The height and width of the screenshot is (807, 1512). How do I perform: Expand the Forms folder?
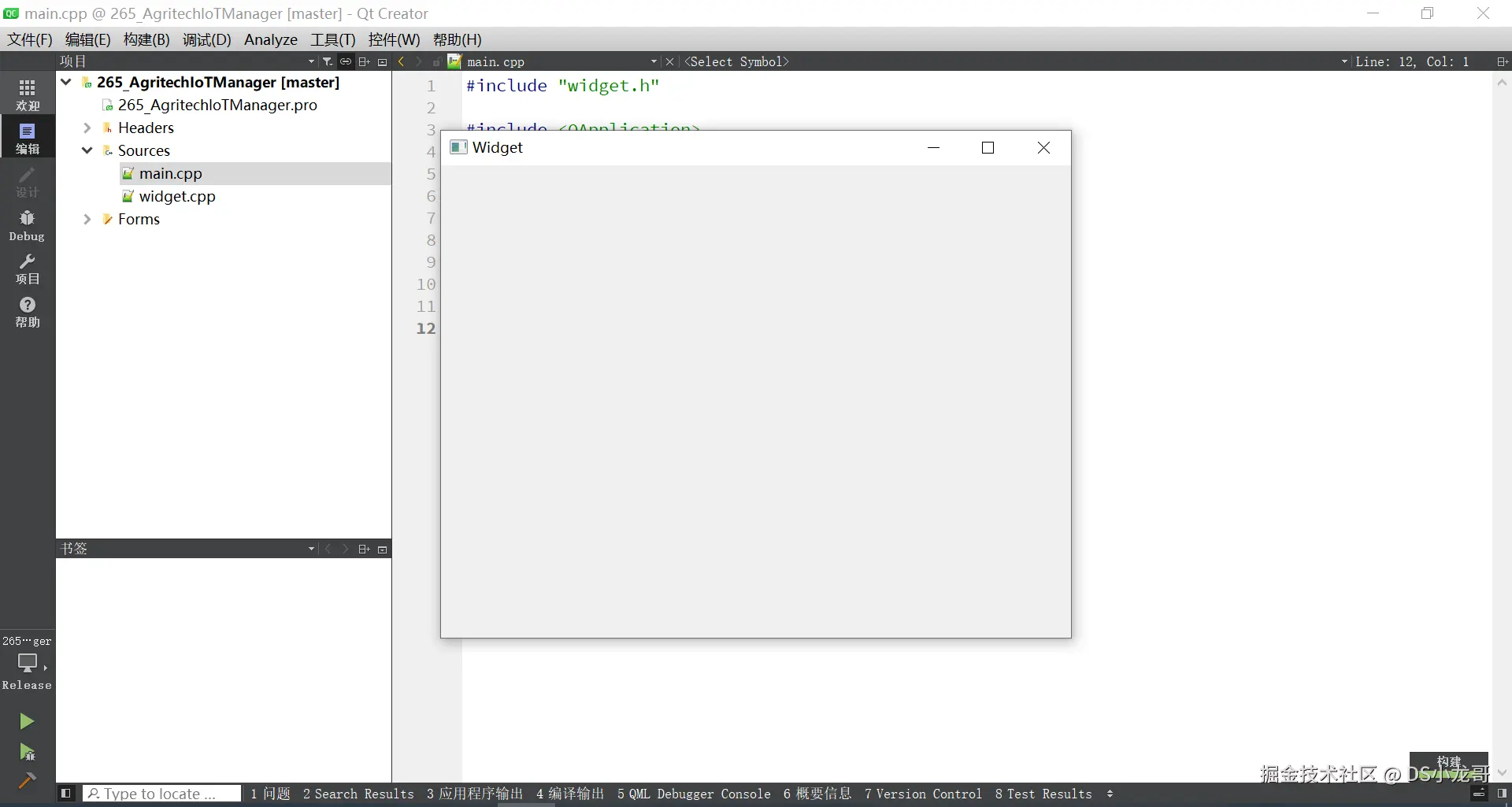[87, 219]
